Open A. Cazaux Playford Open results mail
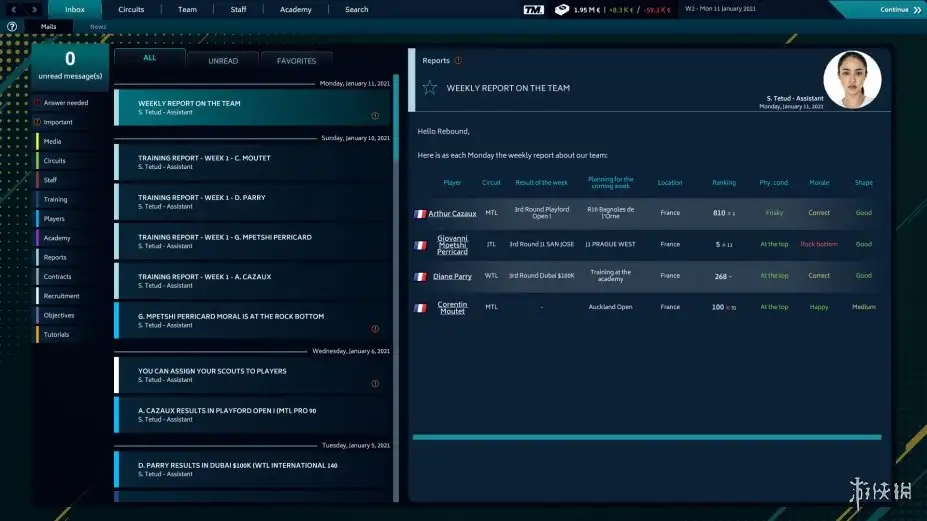The image size is (927, 521). pyautogui.click(x=253, y=415)
